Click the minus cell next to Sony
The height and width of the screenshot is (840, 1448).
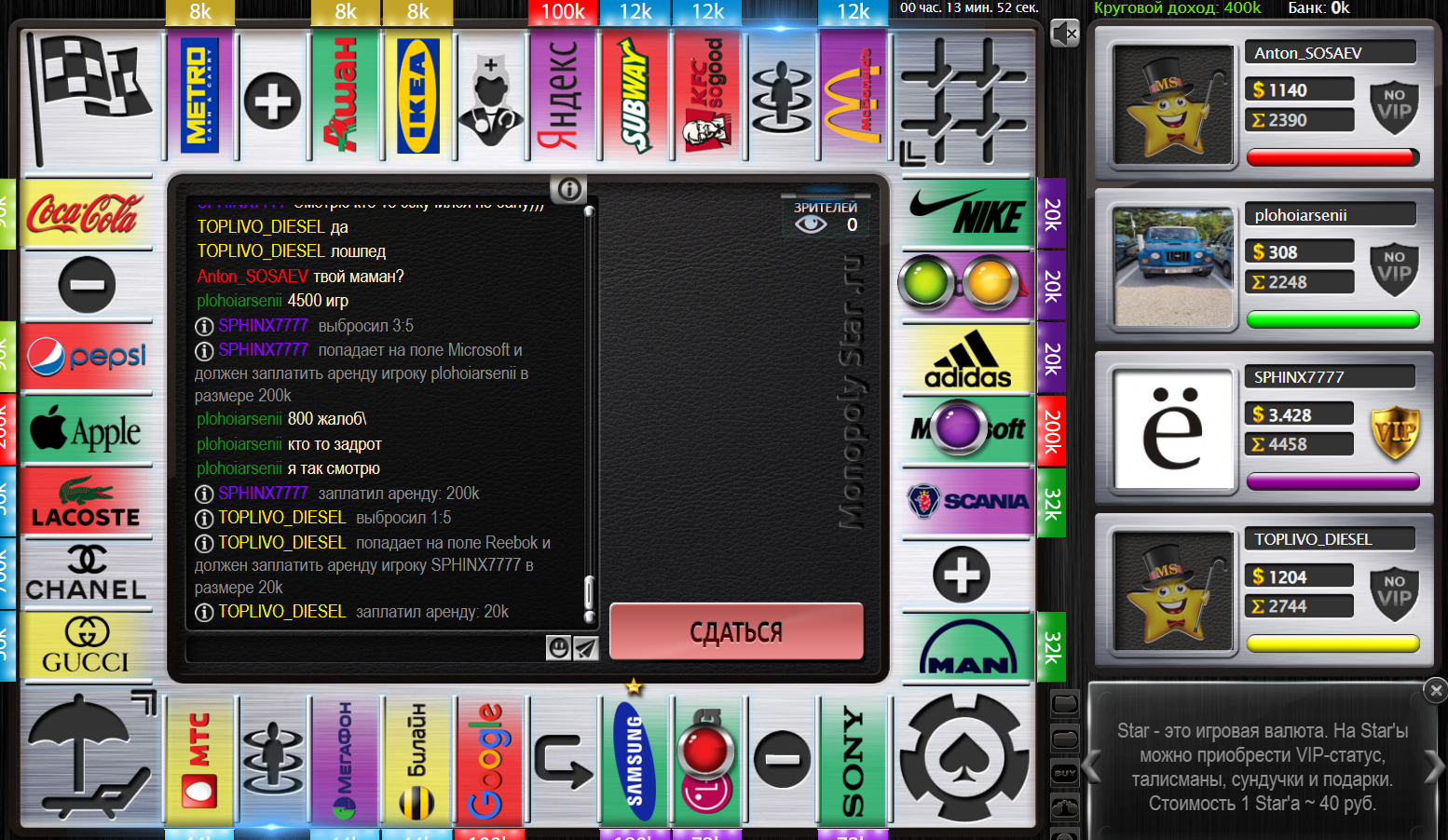click(781, 760)
